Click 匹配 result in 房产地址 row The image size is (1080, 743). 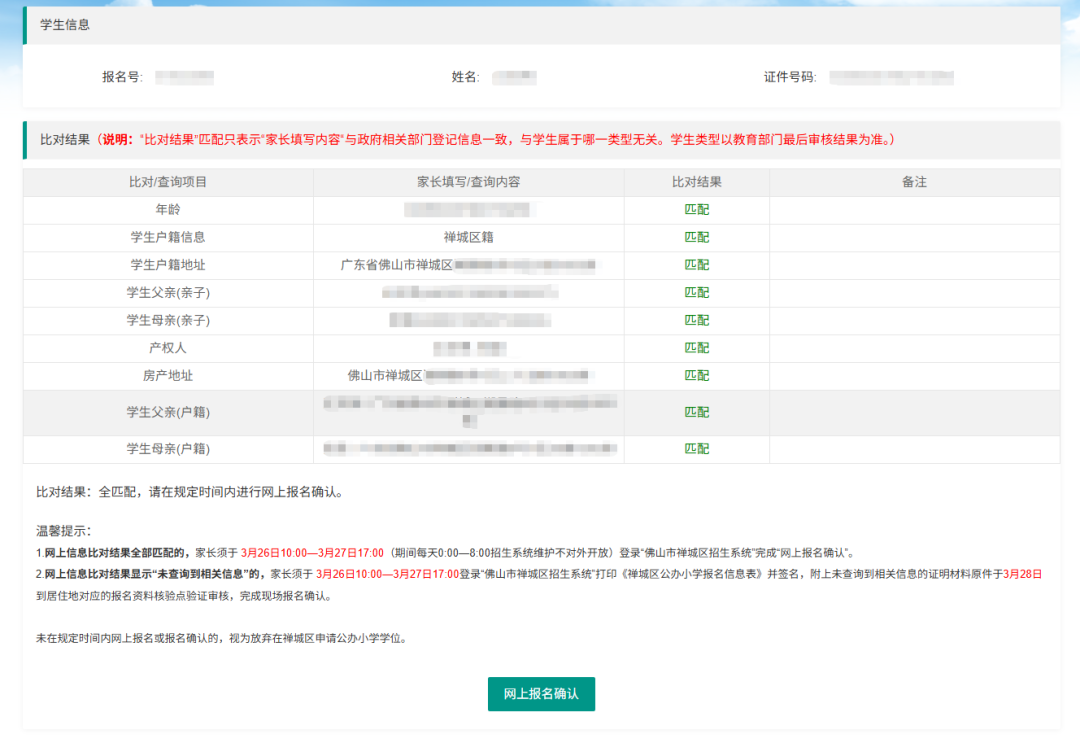pos(696,375)
